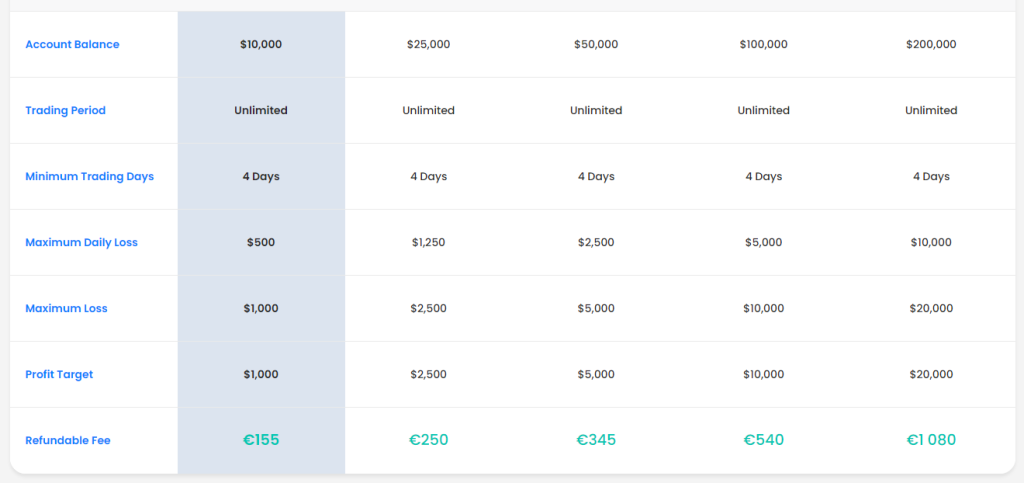Screen dimensions: 1024x483
Task: Pick the $100,000 account balance
Action: pos(763,44)
